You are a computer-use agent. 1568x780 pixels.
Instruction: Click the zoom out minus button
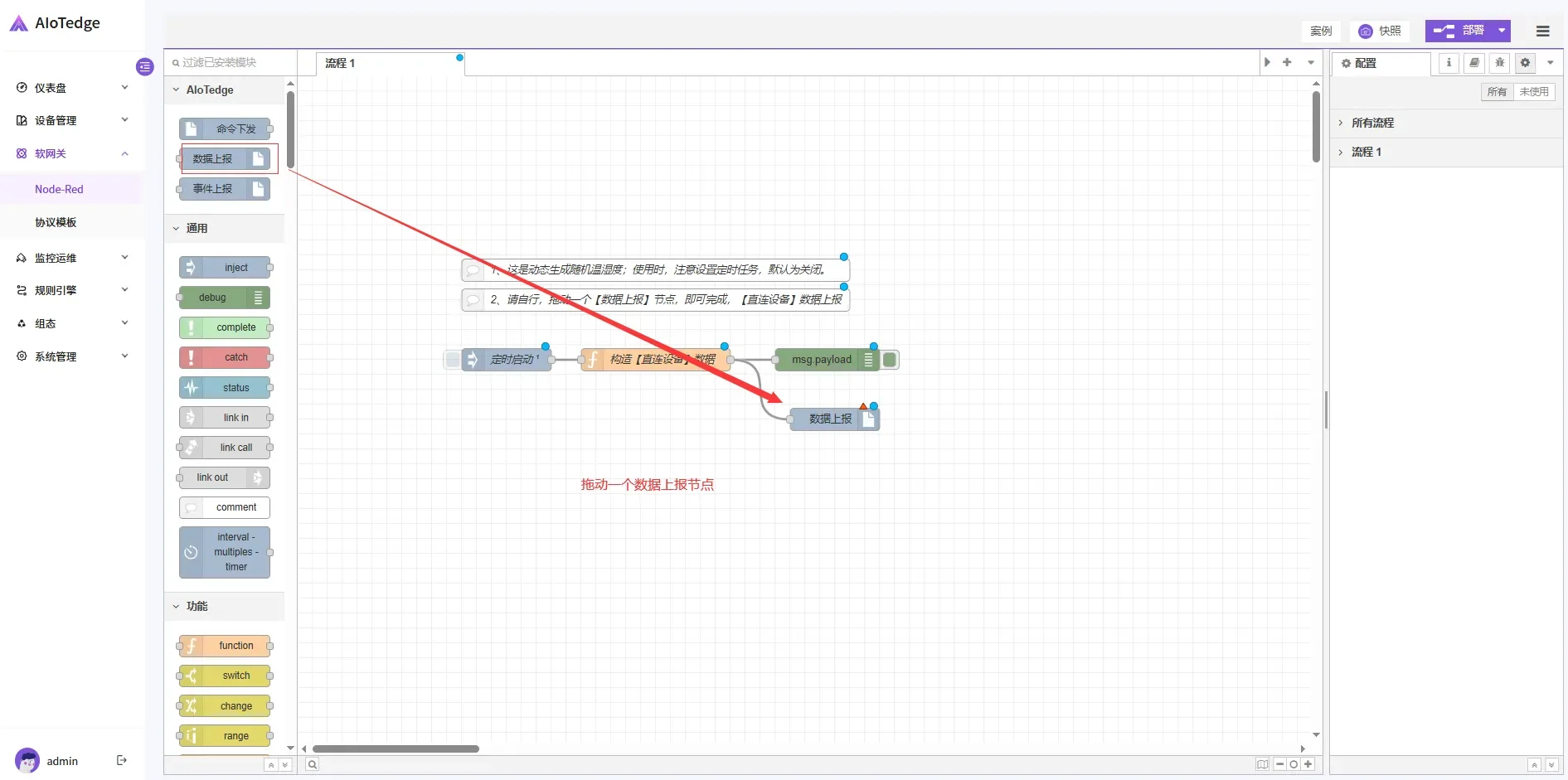tap(1280, 764)
